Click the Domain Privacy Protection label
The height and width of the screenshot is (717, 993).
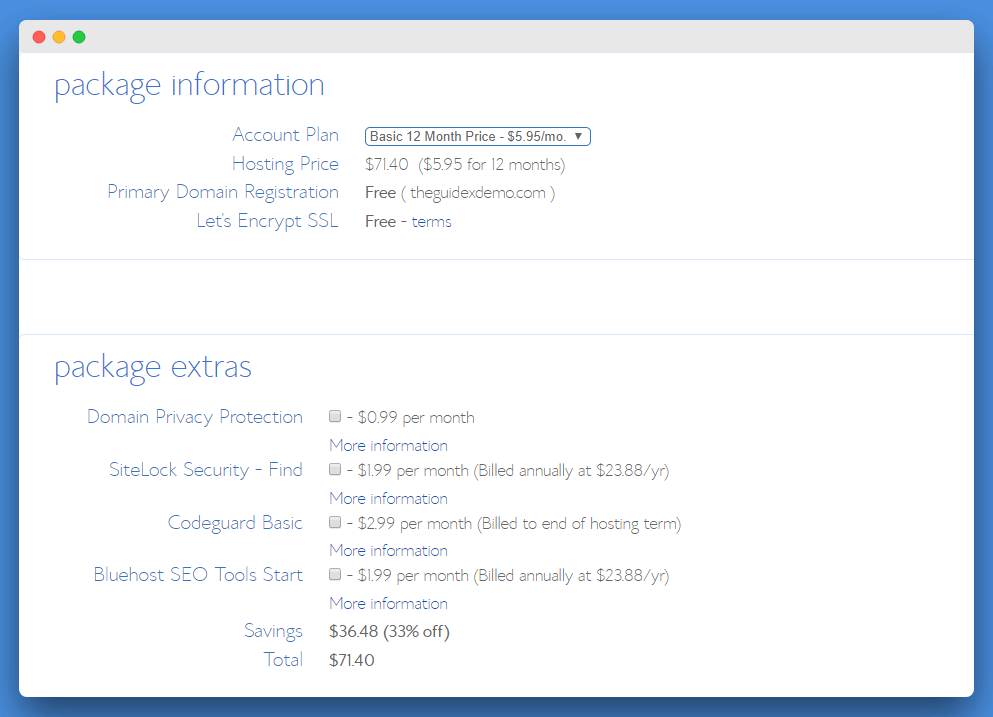point(195,417)
